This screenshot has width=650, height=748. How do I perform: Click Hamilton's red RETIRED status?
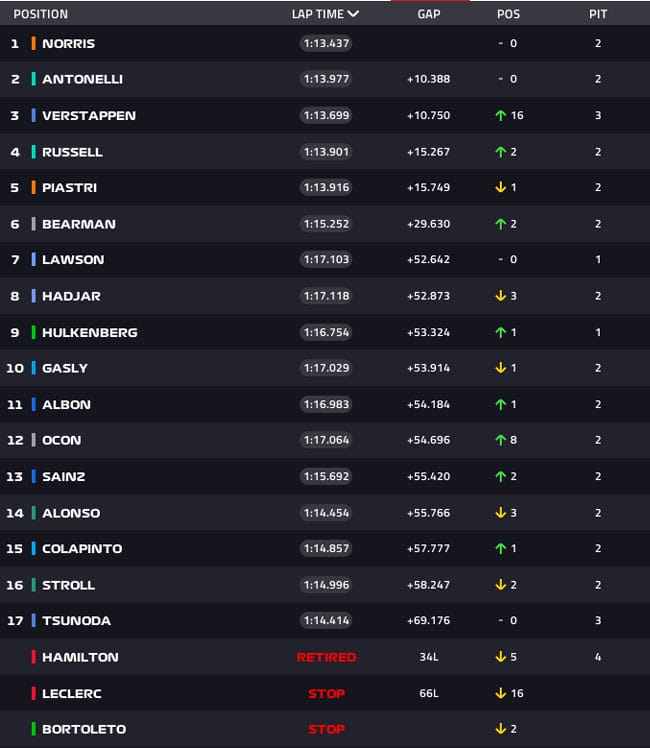click(x=326, y=657)
